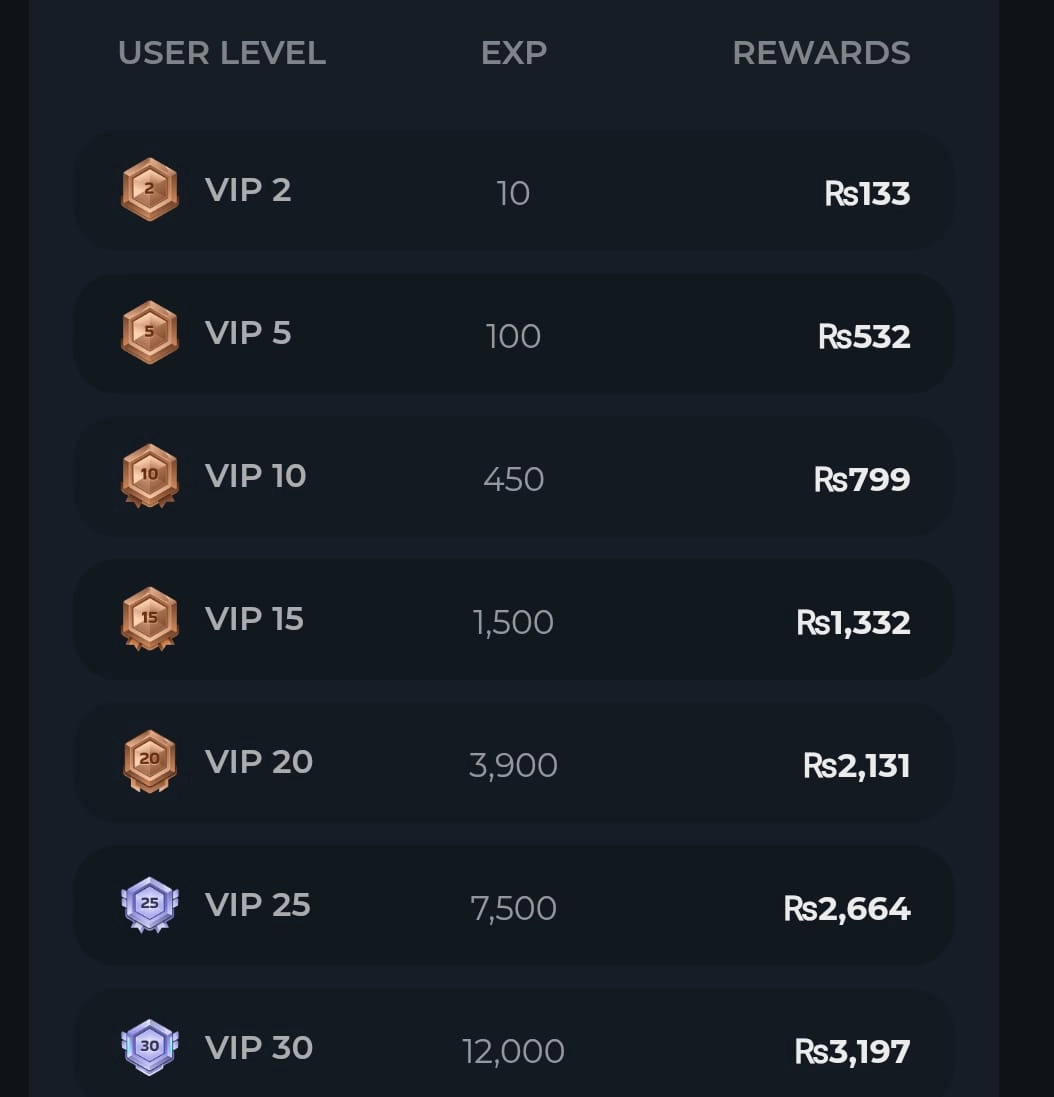Click the Rs799 reward value
The image size is (1054, 1097).
point(862,479)
